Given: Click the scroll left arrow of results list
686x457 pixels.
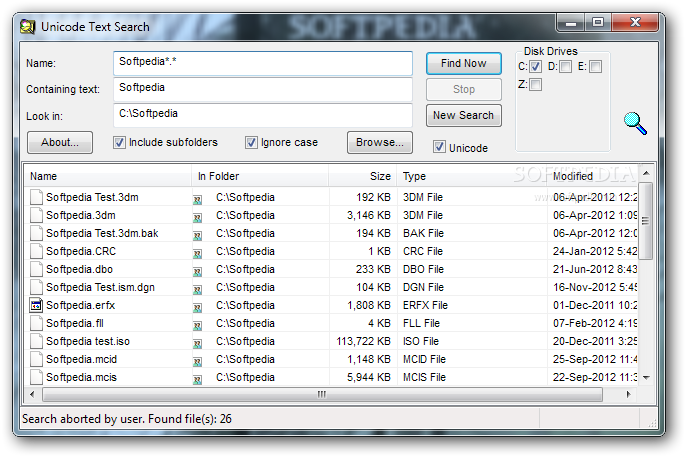Looking at the screenshot, I should click(32, 394).
